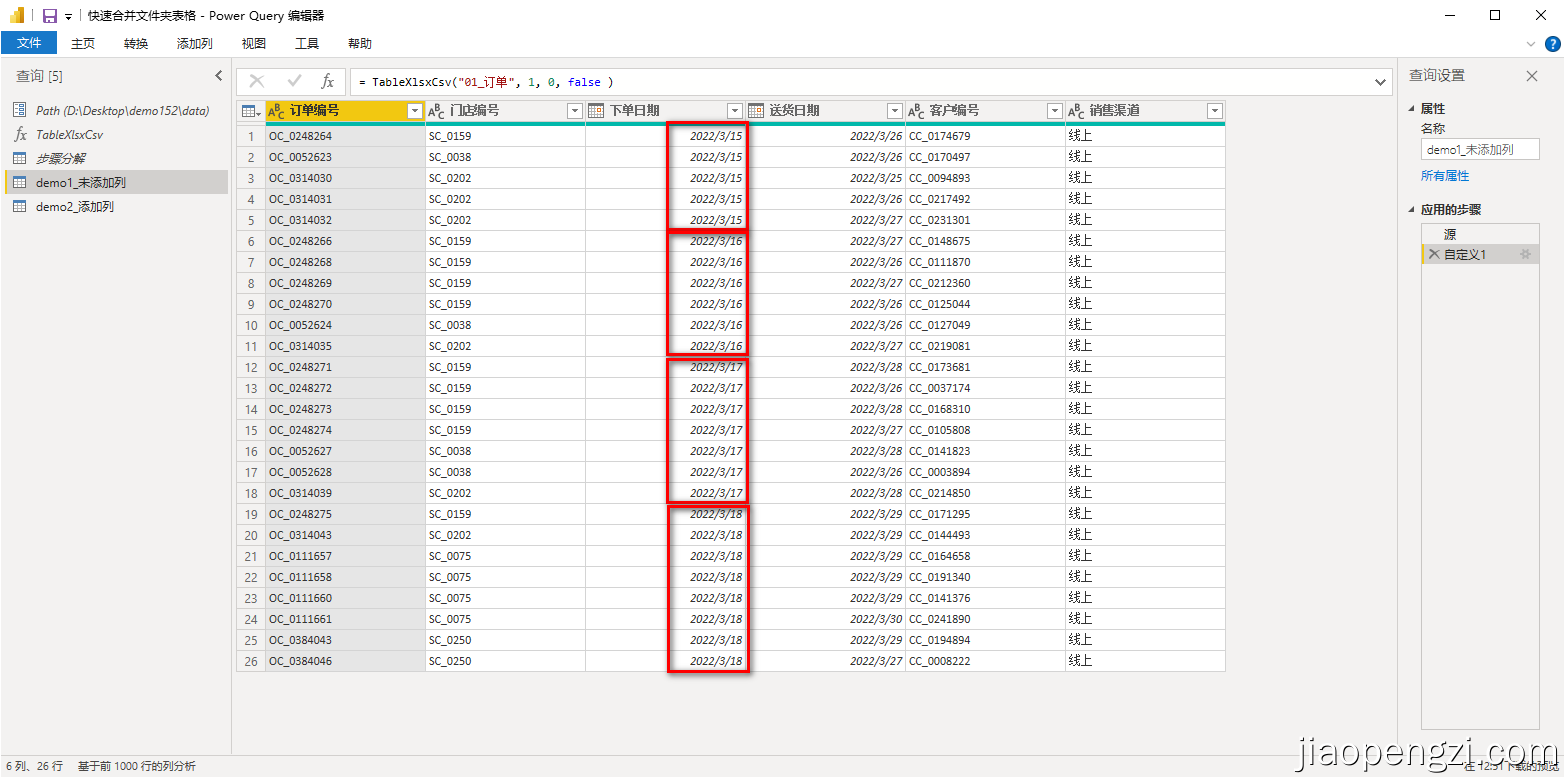Click cell OC_0384046
The width and height of the screenshot is (1565, 778).
346,661
